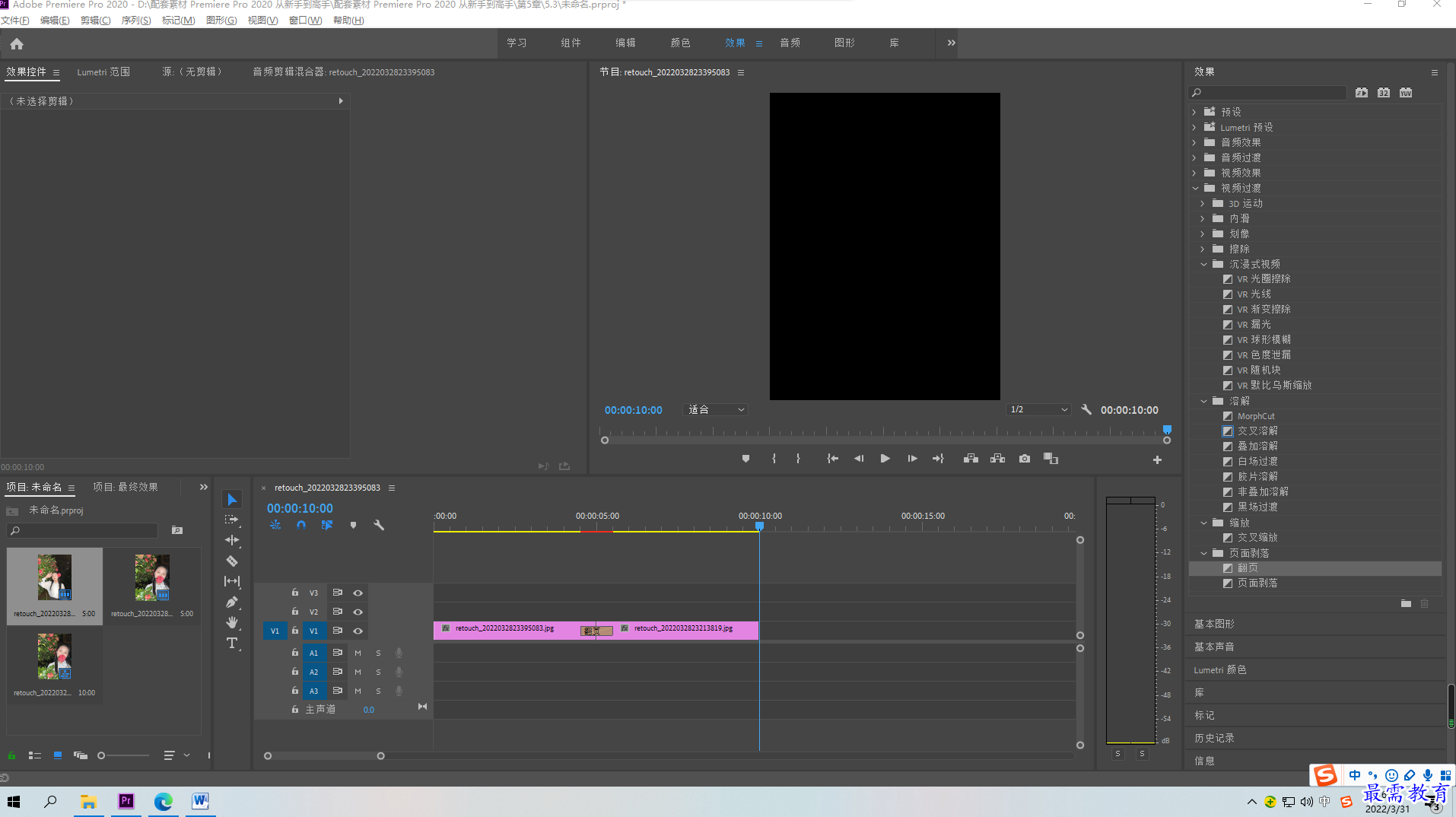1456x817 pixels.
Task: Open the Lumetri 范围 tab
Action: pos(103,72)
